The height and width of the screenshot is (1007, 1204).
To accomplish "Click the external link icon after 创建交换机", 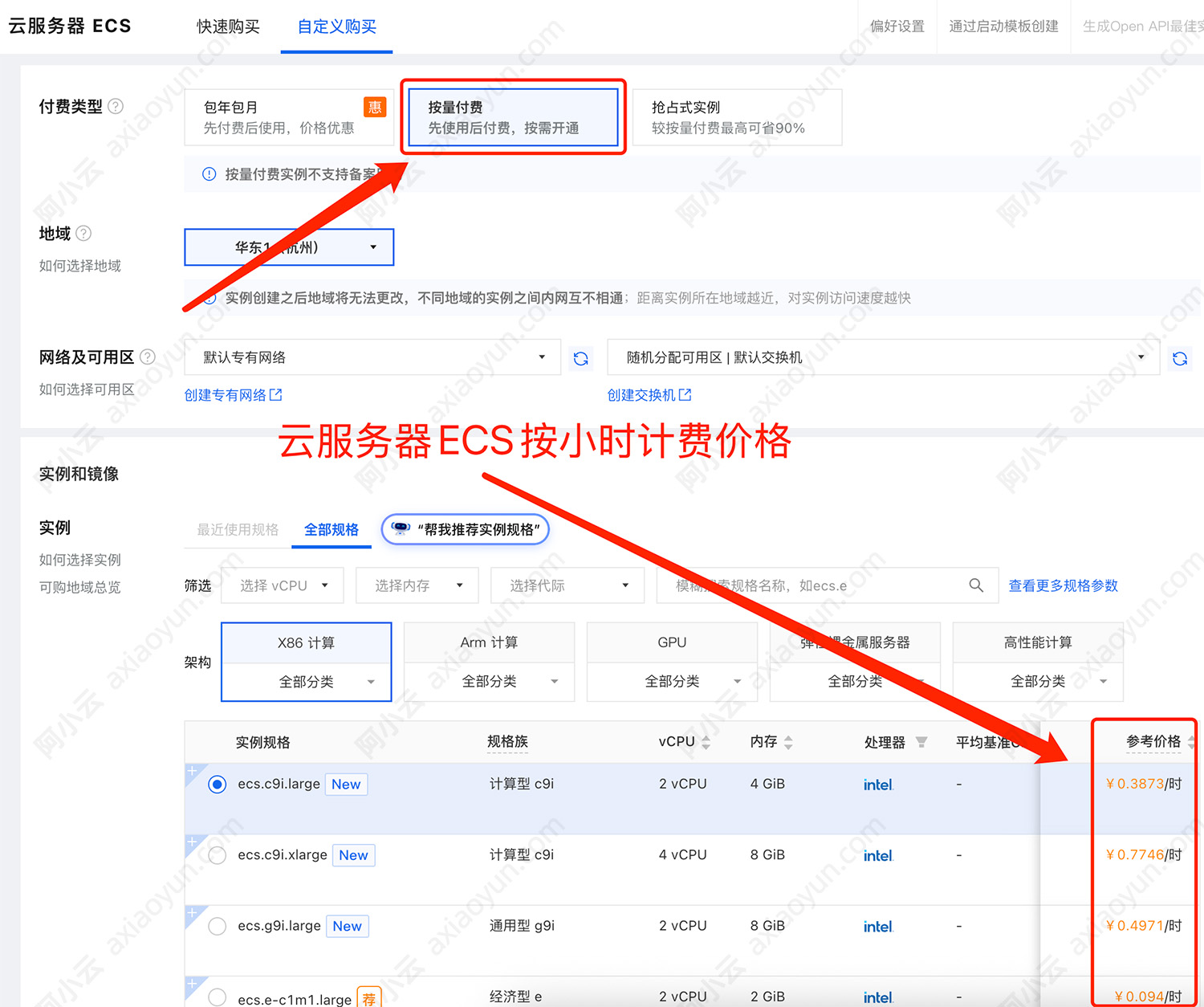I will (x=685, y=394).
